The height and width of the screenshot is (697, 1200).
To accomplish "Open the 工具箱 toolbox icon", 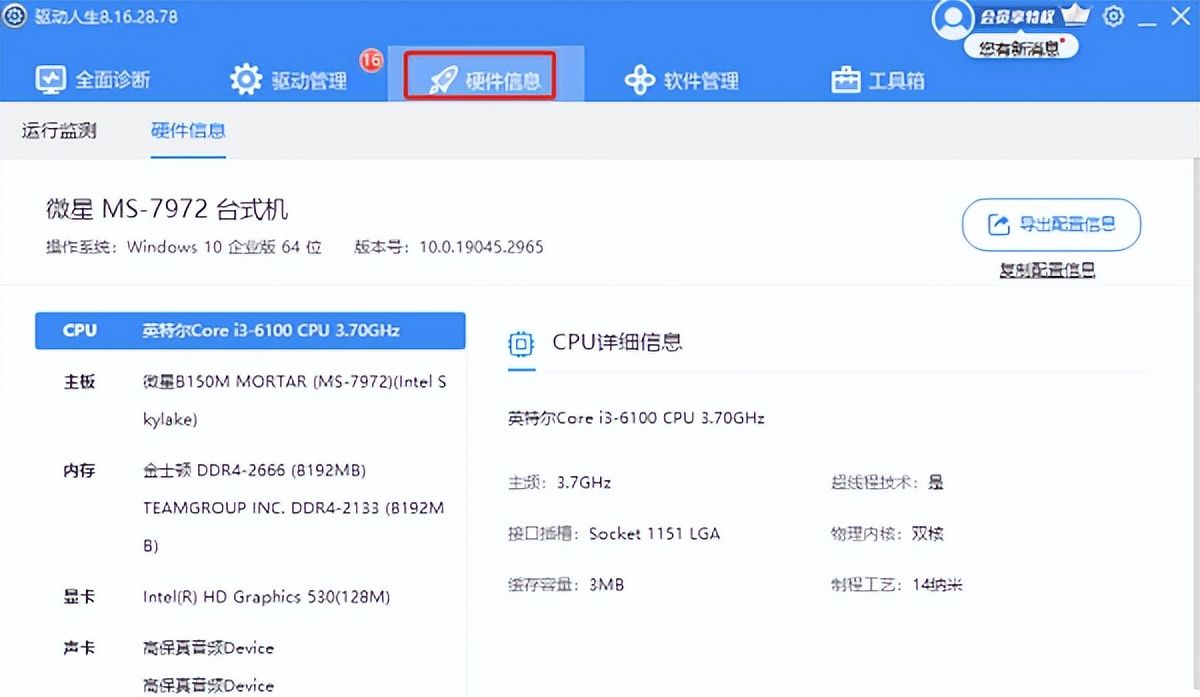I will pos(846,79).
